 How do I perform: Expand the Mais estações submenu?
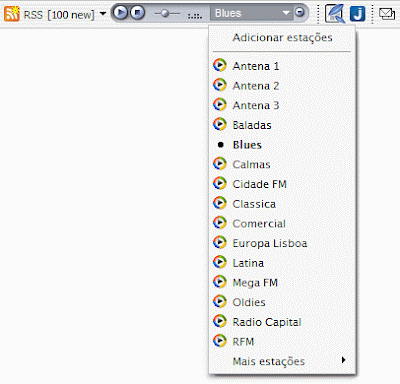(x=282, y=361)
